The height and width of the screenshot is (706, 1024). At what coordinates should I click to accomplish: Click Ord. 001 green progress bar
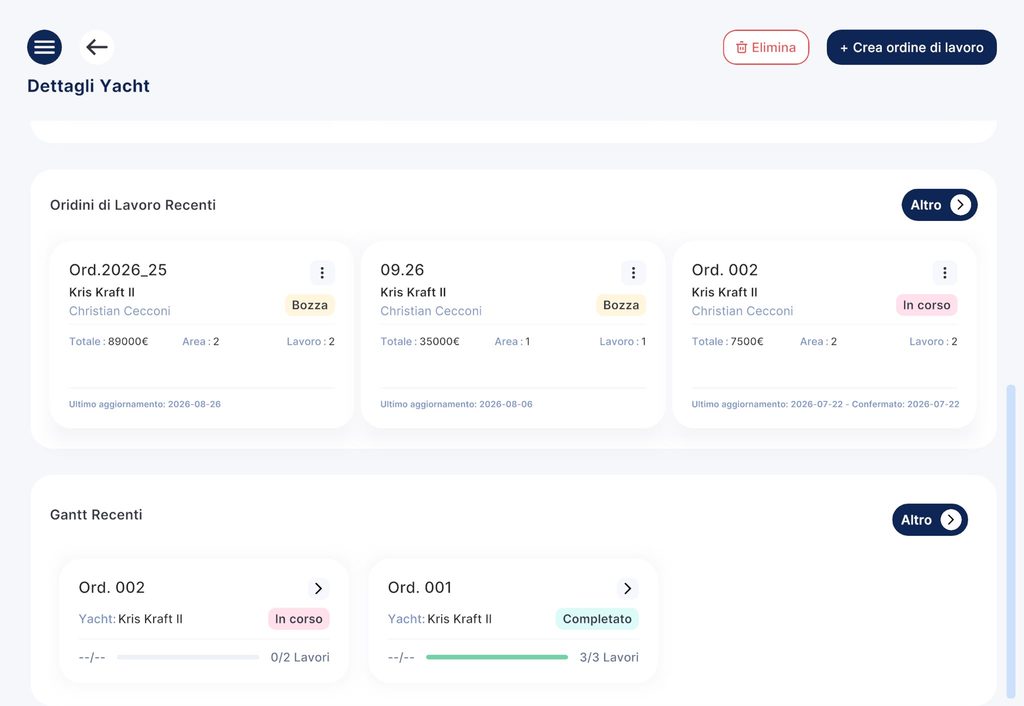pos(497,657)
